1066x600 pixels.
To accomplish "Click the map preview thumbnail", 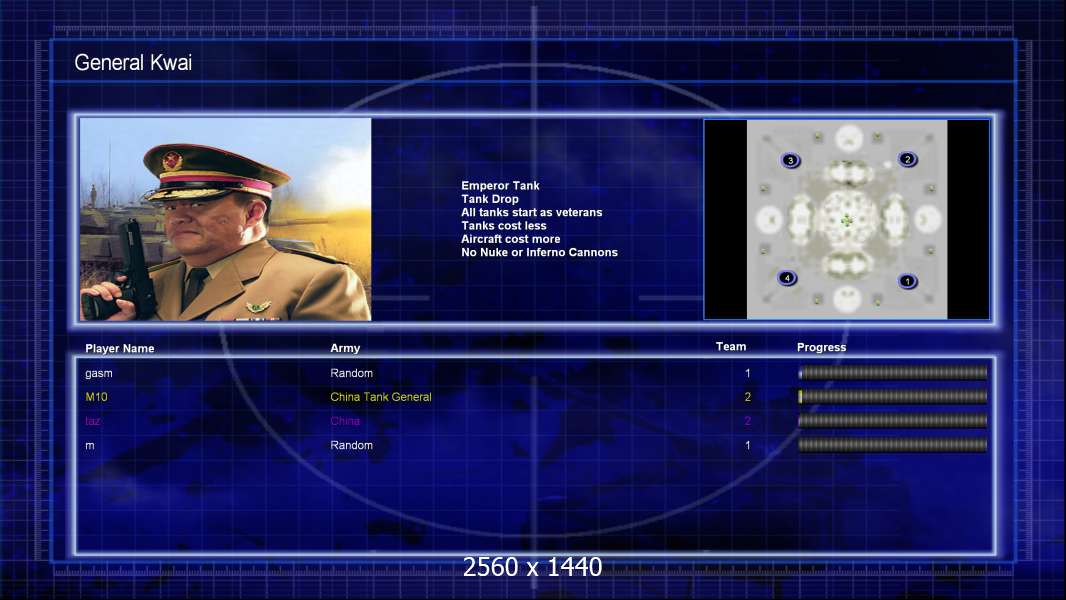I will (x=846, y=219).
